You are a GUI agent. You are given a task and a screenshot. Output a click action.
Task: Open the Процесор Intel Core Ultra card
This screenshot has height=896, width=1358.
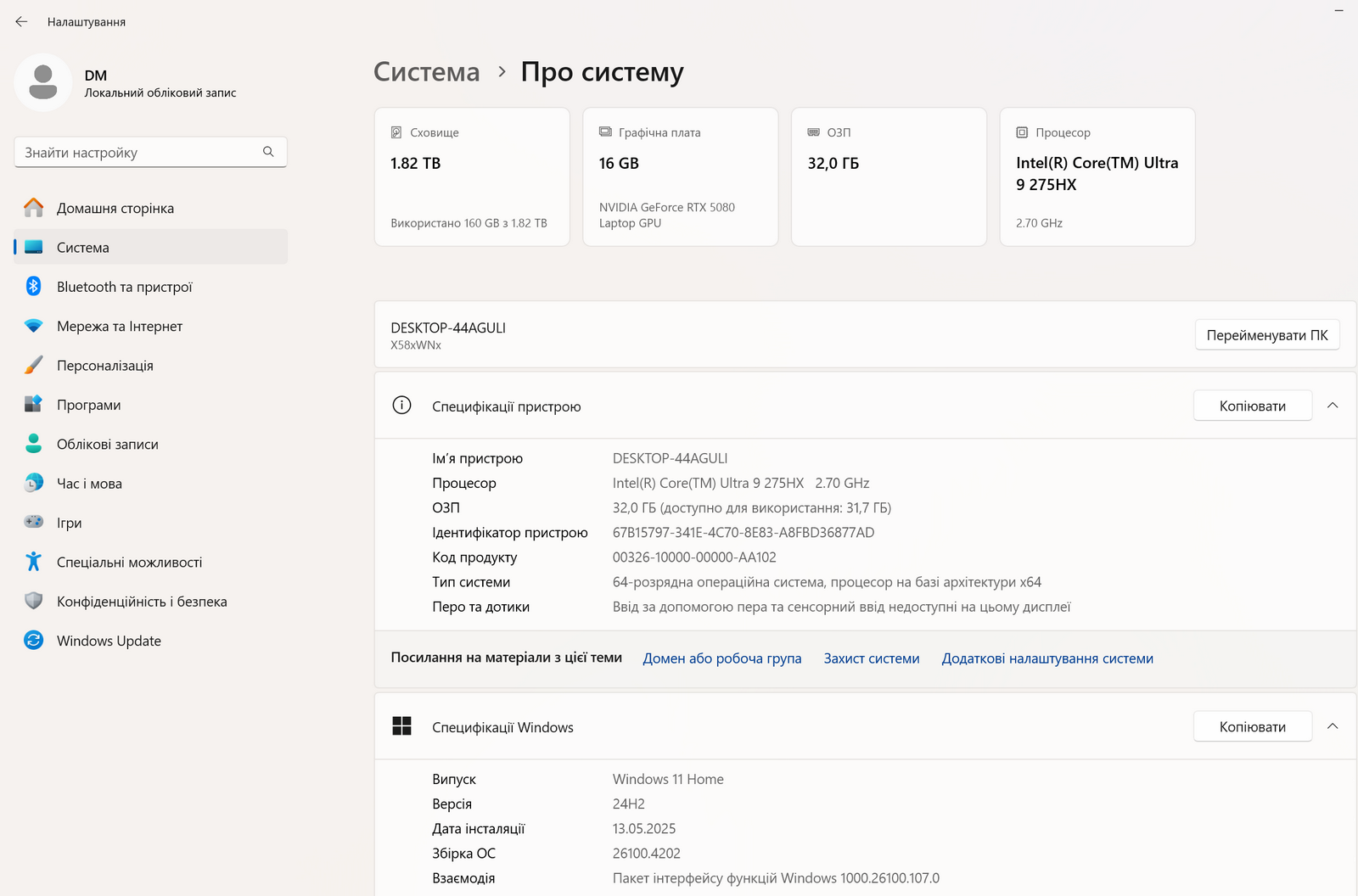point(1097,176)
